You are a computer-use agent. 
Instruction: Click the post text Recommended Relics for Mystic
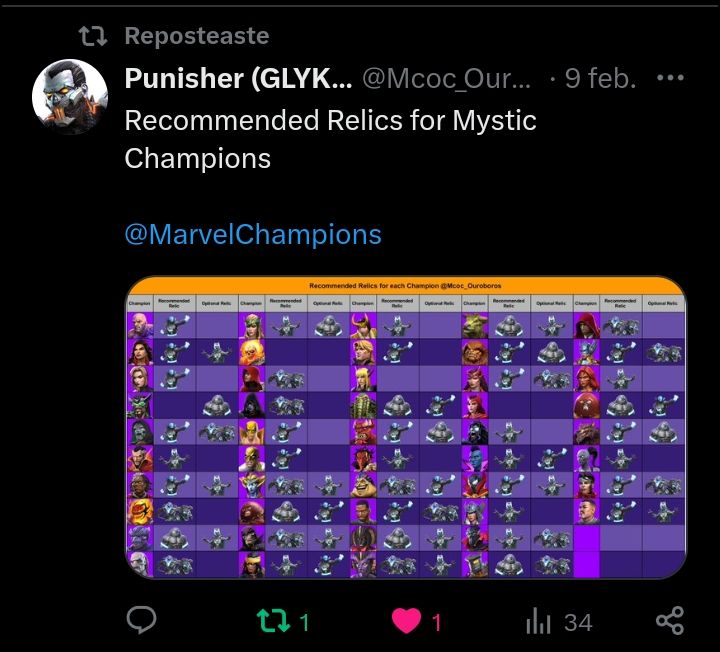click(331, 121)
